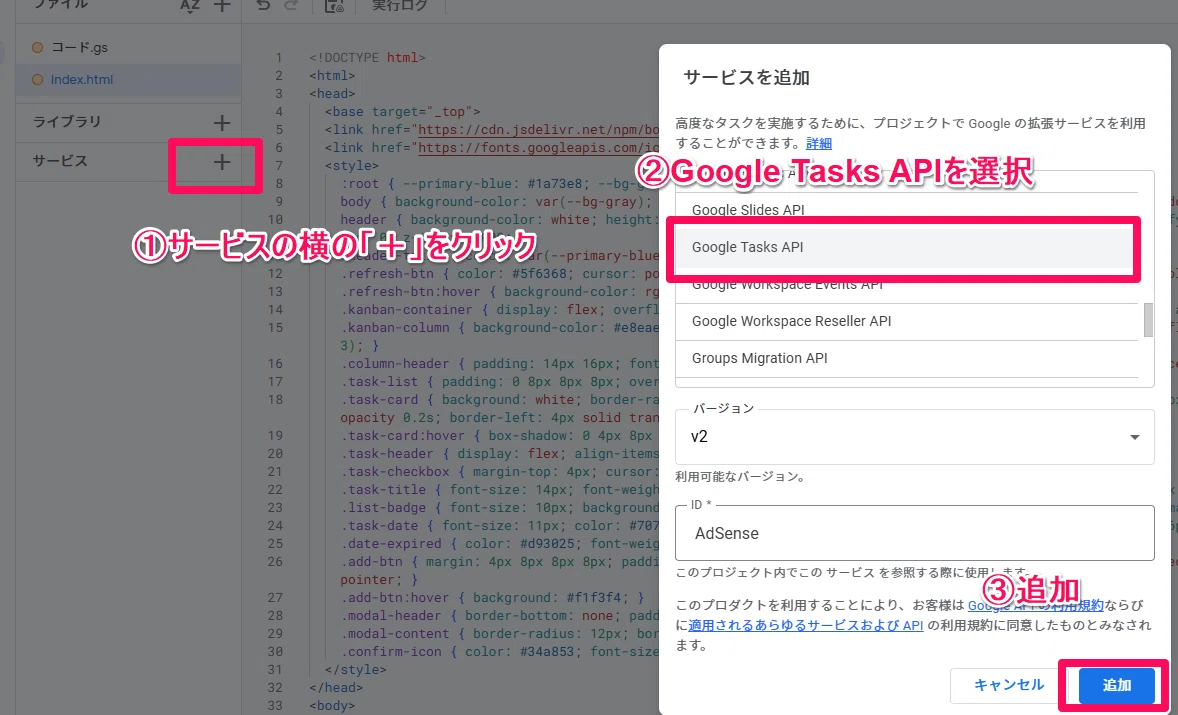This screenshot has height=715, width=1178.
Task: Click the save project icon in the toolbar
Action: click(334, 6)
